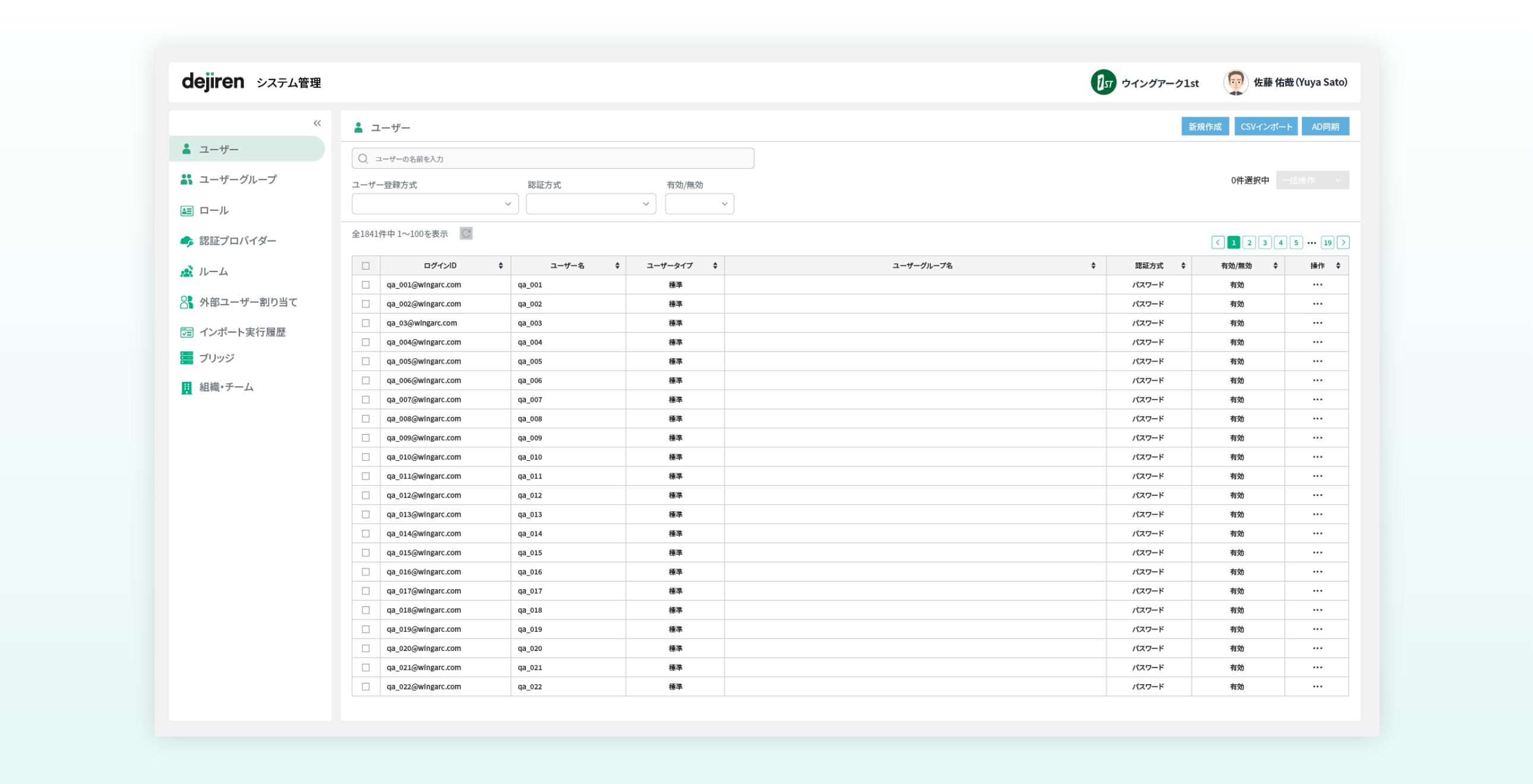Image resolution: width=1533 pixels, height=784 pixels.
Task: Open the 認証方式 filter dropdown
Action: (x=591, y=204)
